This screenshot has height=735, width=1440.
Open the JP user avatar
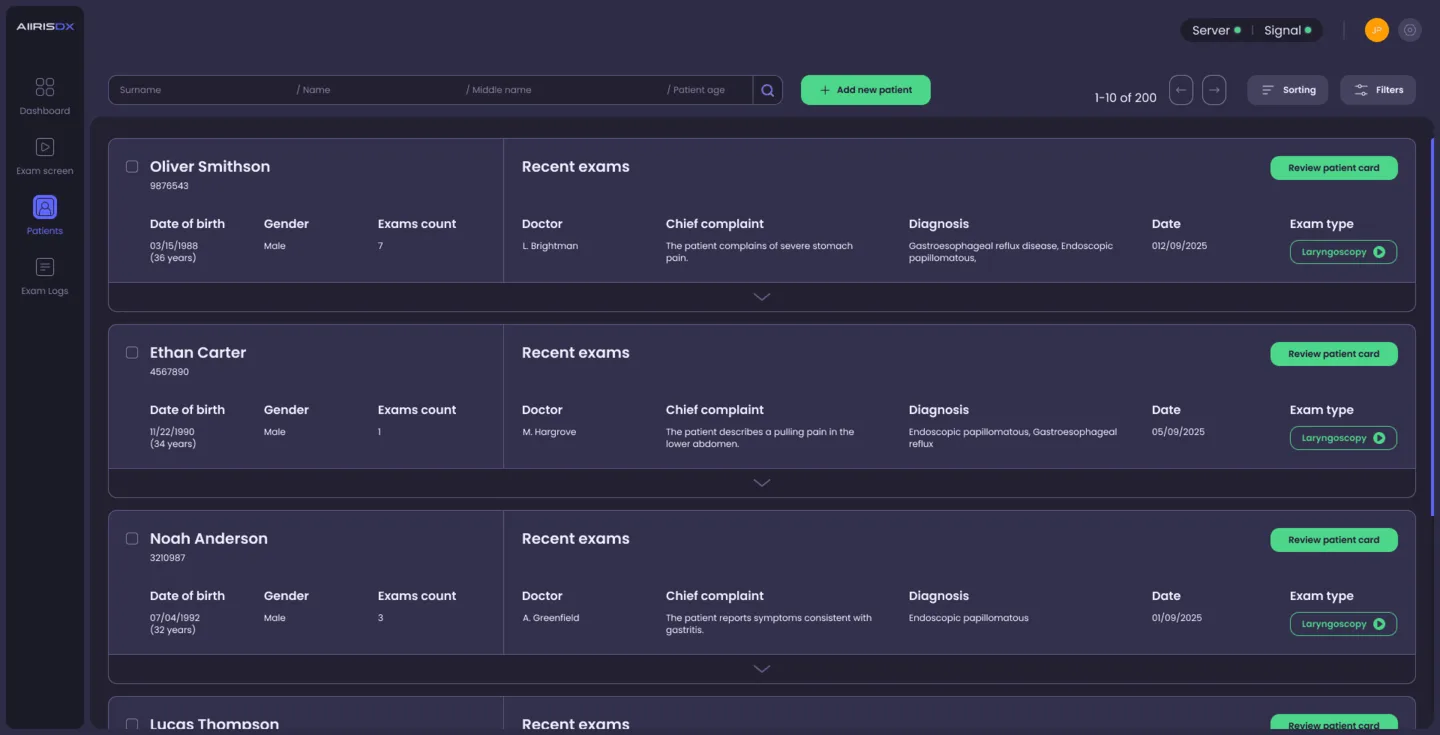(1377, 30)
